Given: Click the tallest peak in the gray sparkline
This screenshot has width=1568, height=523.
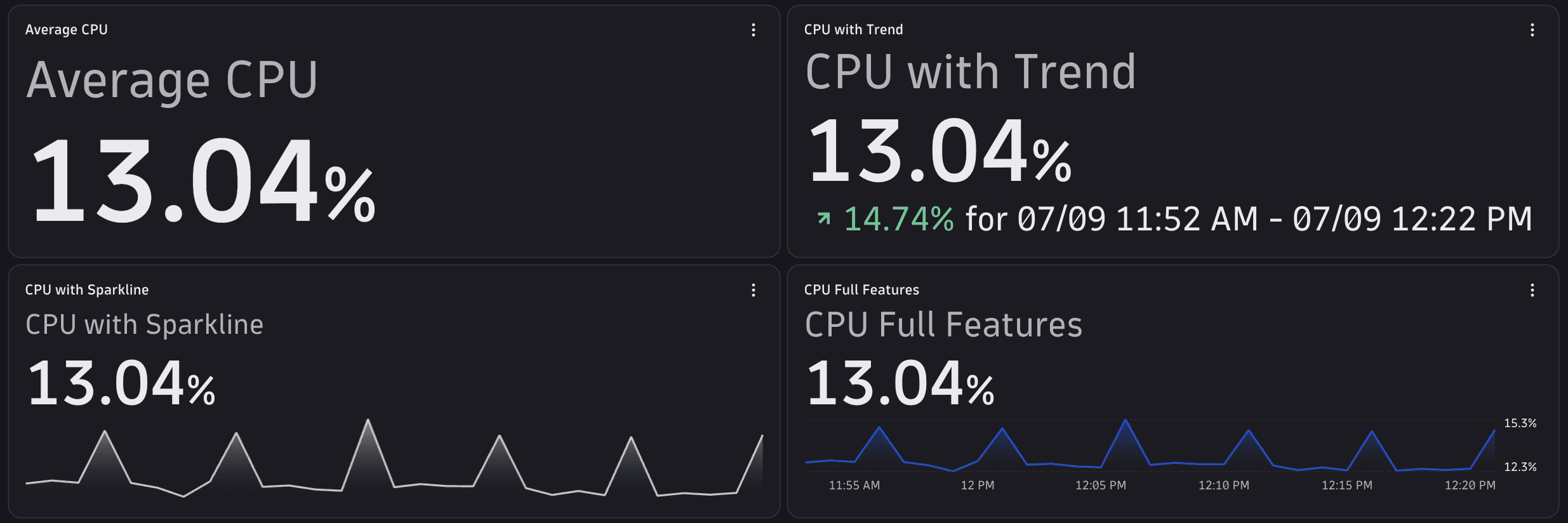Looking at the screenshot, I should point(368,421).
